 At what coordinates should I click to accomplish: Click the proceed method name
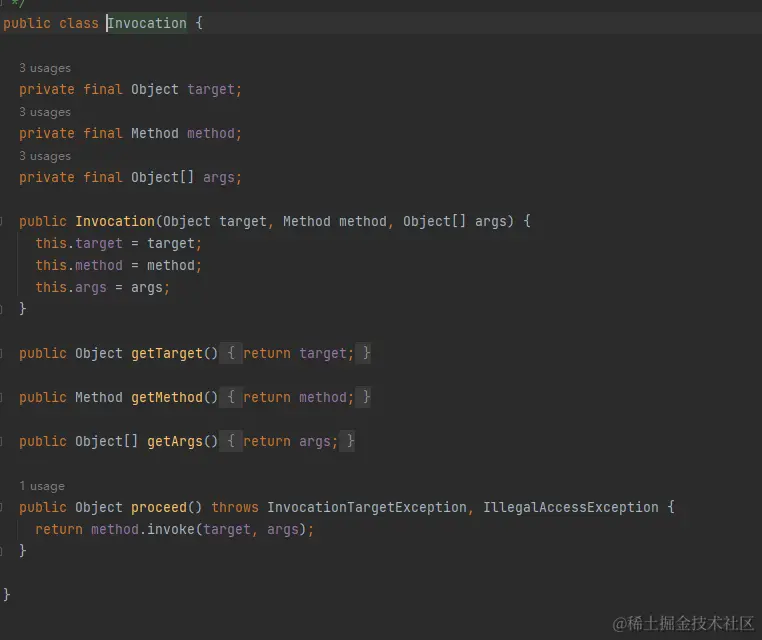point(159,507)
